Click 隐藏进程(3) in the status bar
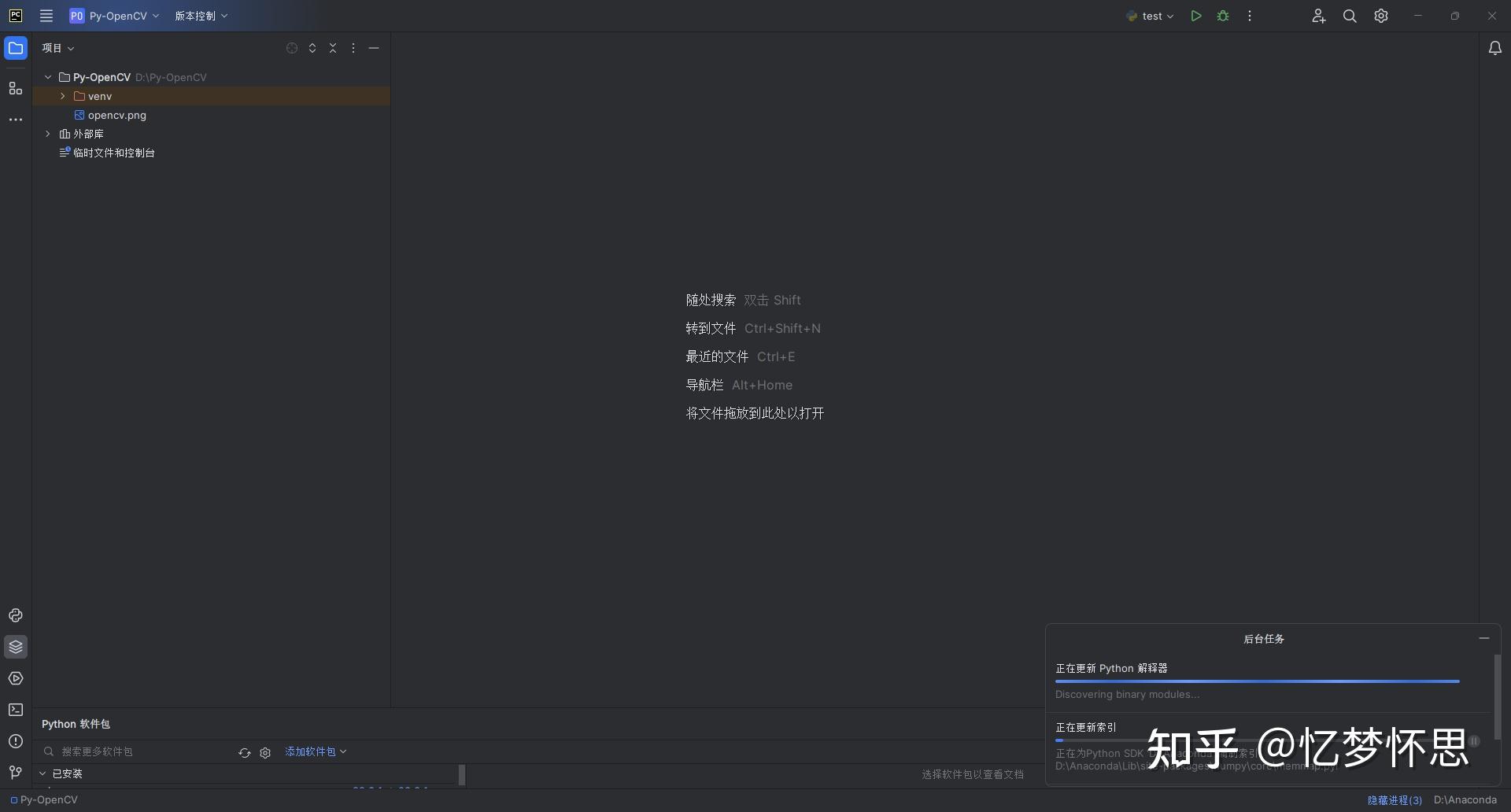 pyautogui.click(x=1395, y=800)
